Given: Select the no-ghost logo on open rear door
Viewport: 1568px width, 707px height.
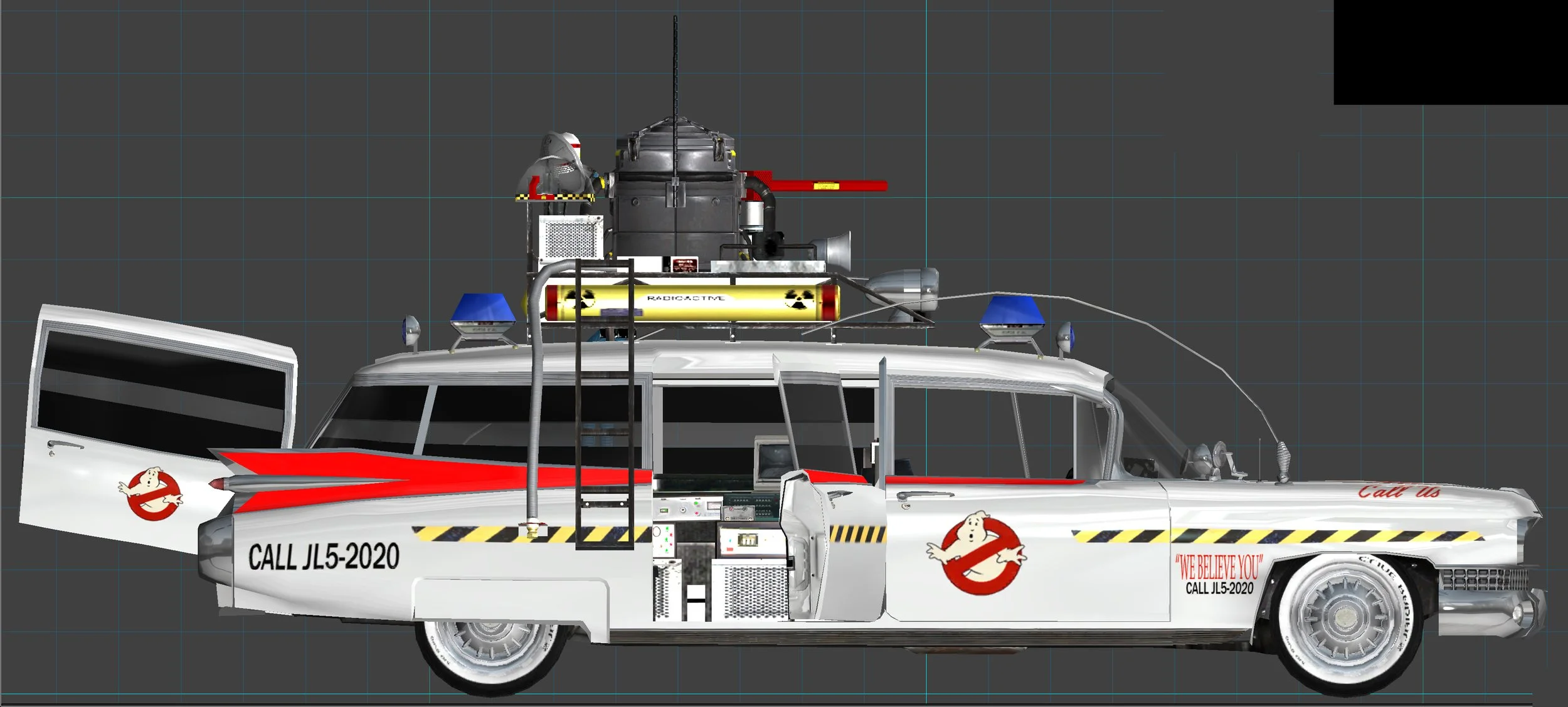Looking at the screenshot, I should pos(151,493).
